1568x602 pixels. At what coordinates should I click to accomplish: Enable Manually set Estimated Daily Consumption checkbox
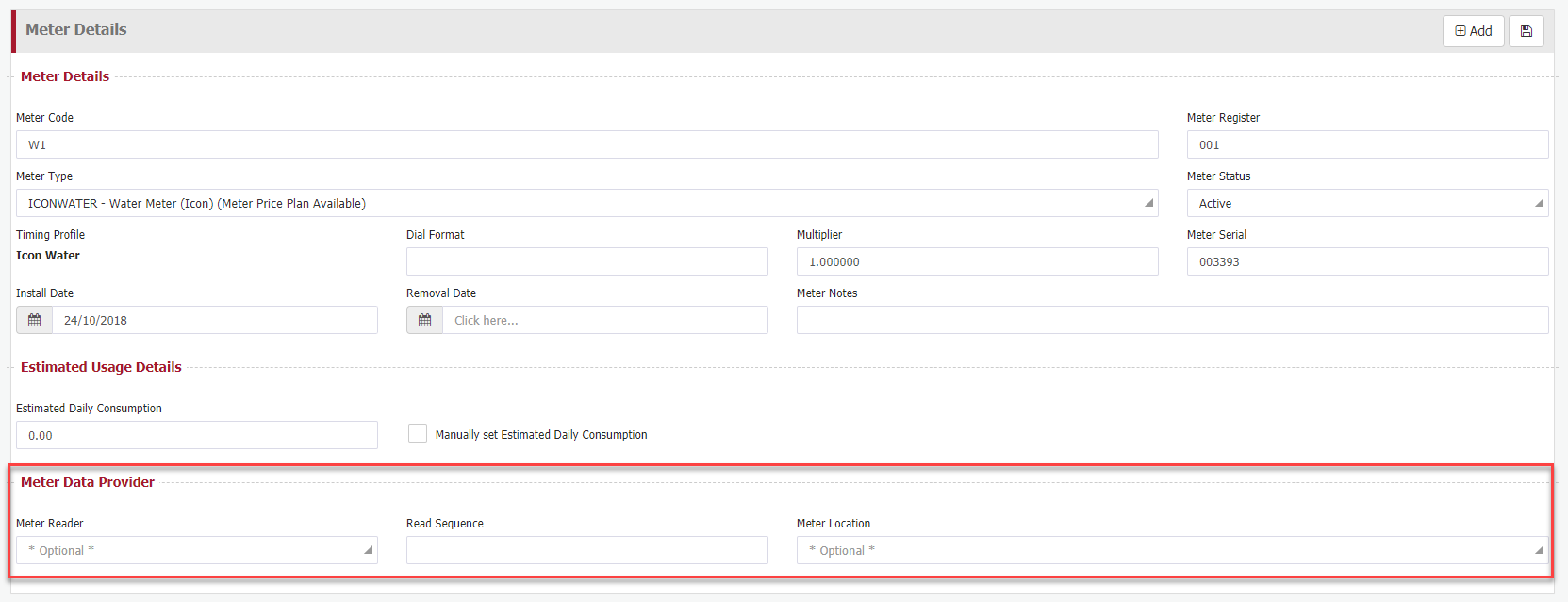418,433
